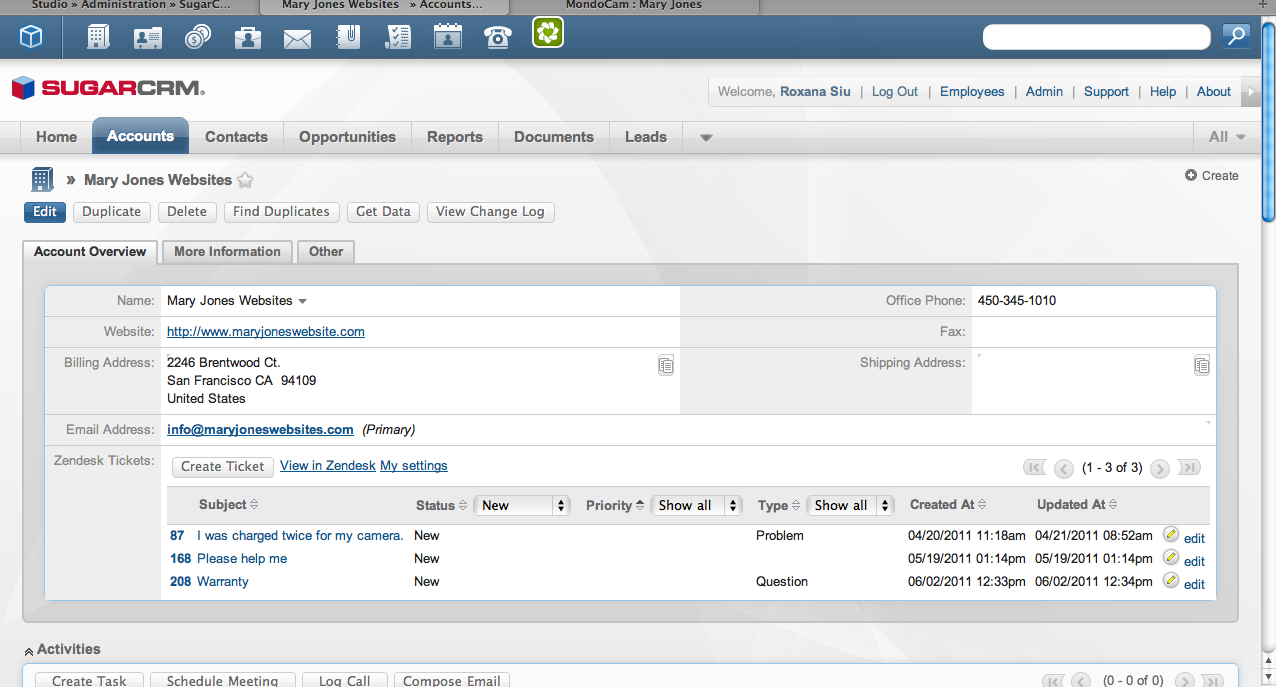The width and height of the screenshot is (1276, 687).
Task: Open Emails via envelope toolbar icon
Action: pyautogui.click(x=297, y=39)
